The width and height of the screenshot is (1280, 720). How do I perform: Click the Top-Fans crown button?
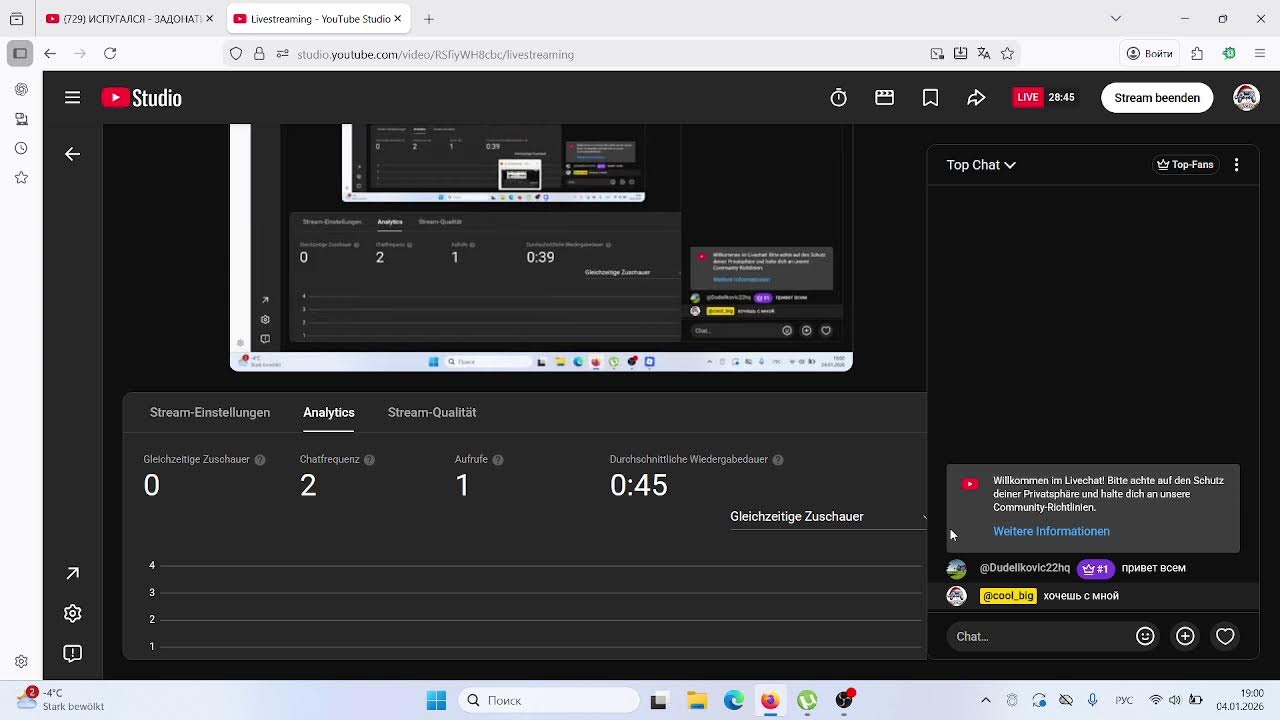(x=1185, y=165)
